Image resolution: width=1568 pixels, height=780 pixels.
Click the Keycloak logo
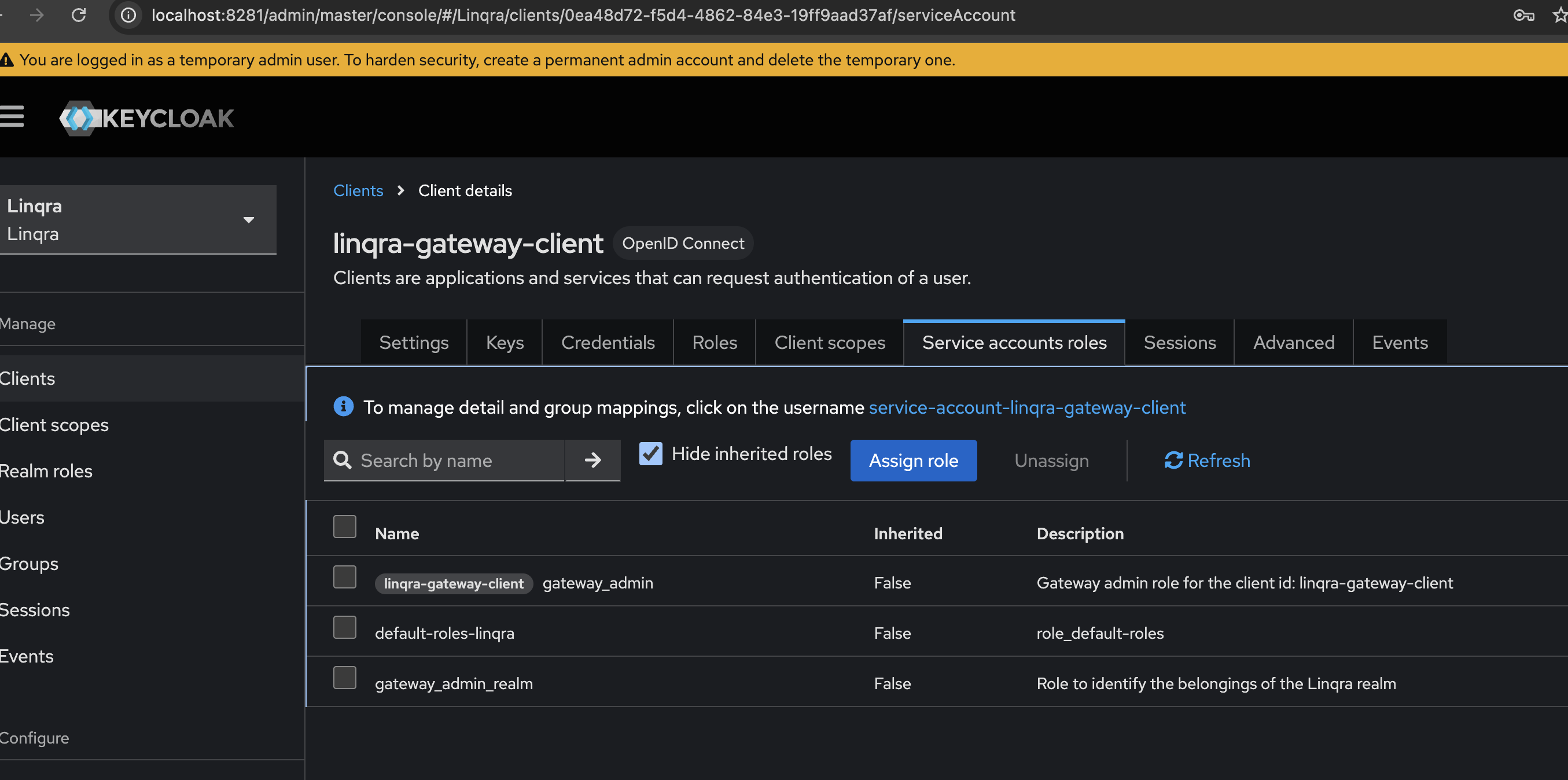coord(146,119)
